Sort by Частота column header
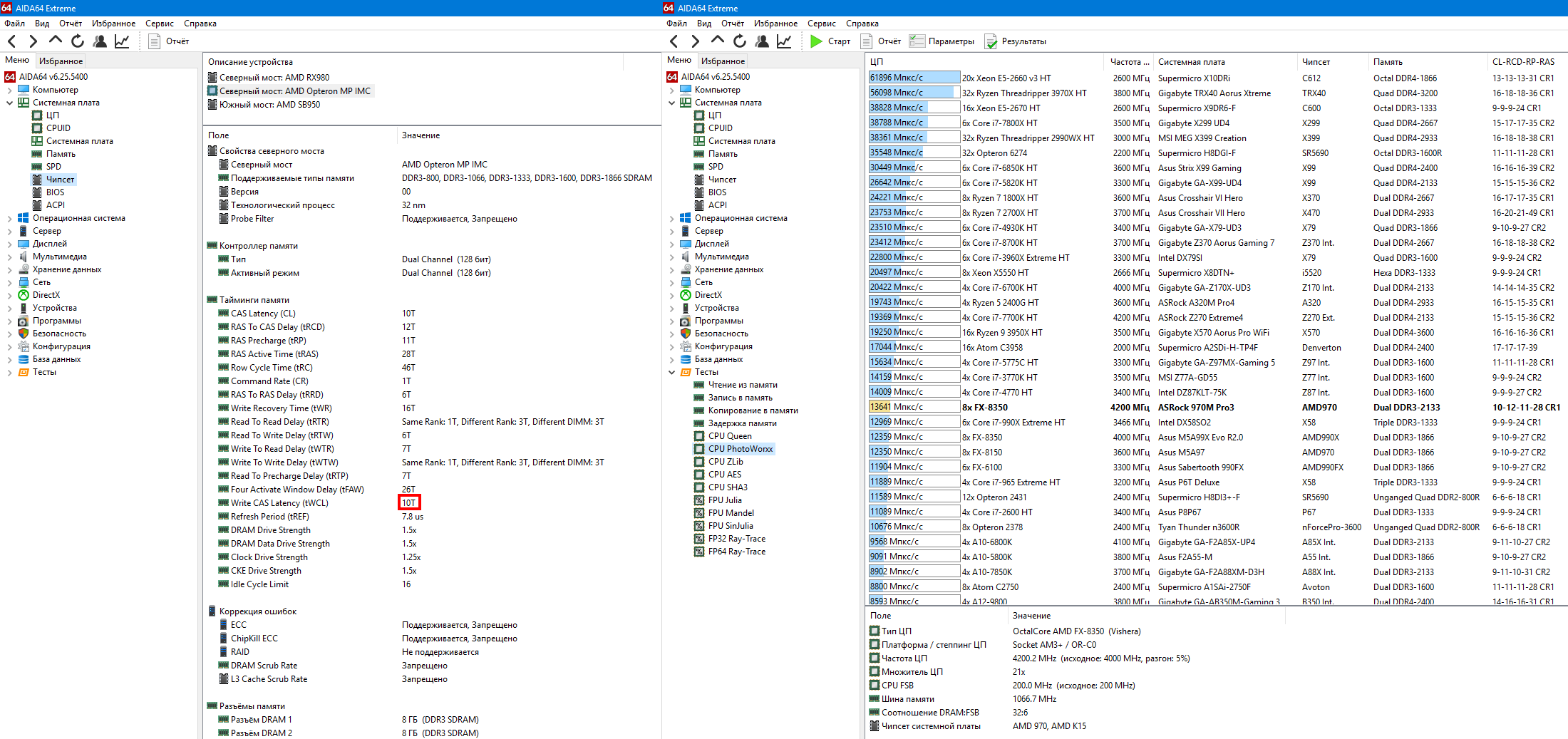1568x739 pixels. click(1130, 62)
